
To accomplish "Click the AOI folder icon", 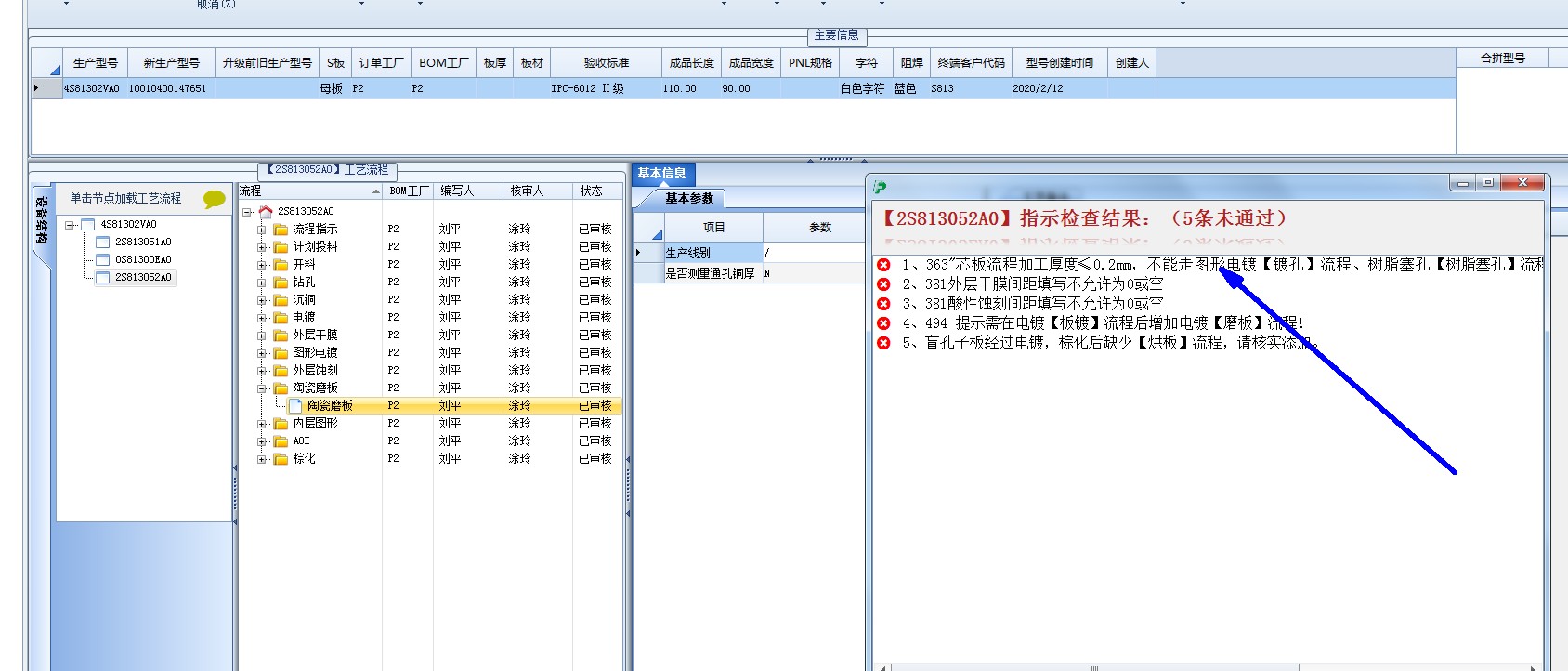I will 281,441.
